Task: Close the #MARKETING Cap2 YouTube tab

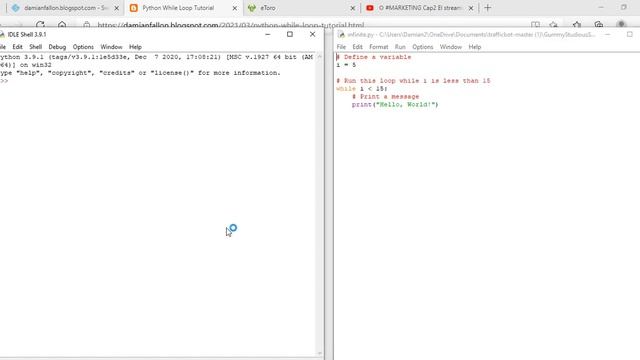Action: pos(471,8)
